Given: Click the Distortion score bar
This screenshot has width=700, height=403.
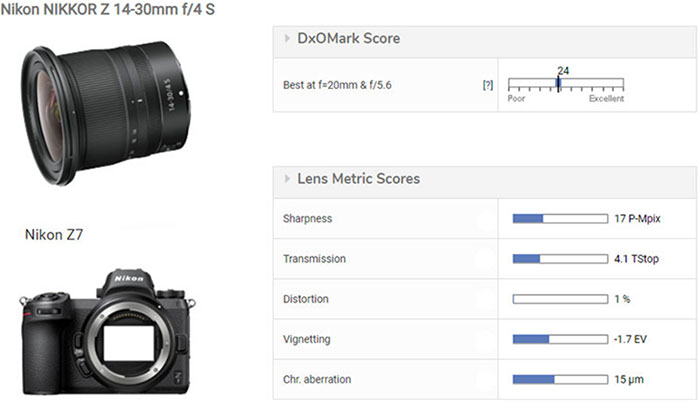Looking at the screenshot, I should click(559, 299).
